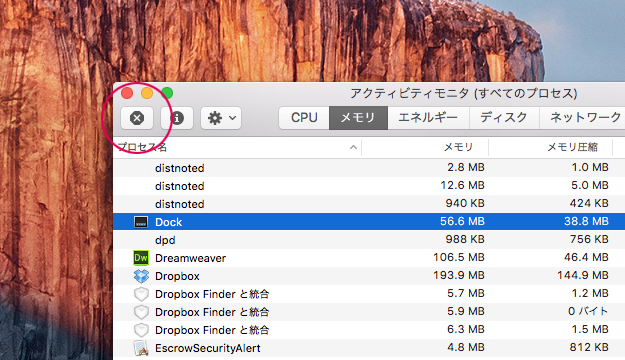Screen dimensions: 625x360
Task: Click the icon of Dropbox Finder row with 5.9 MB
Action: pyautogui.click(x=141, y=312)
